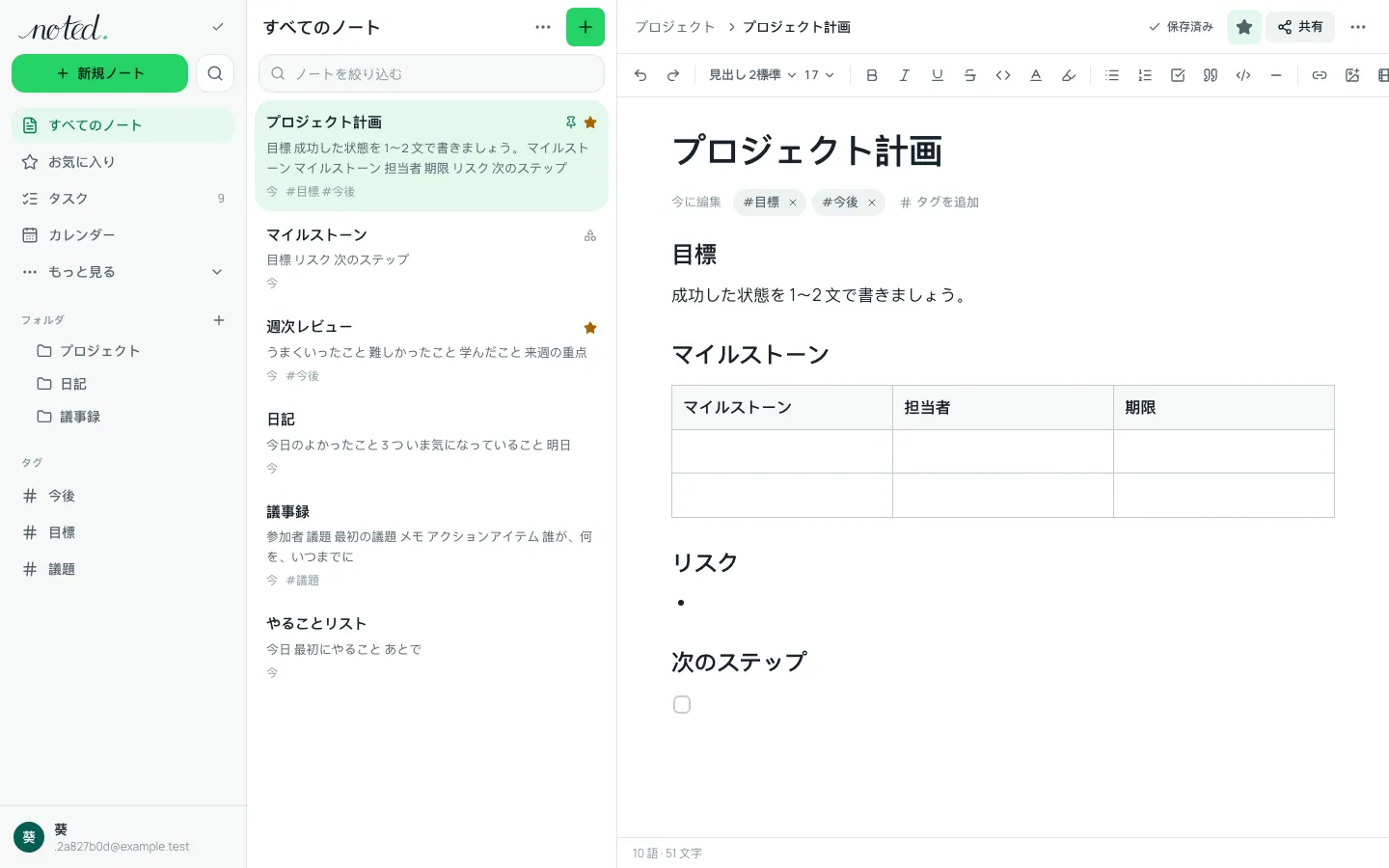Click the green plus button above note list

(586, 27)
